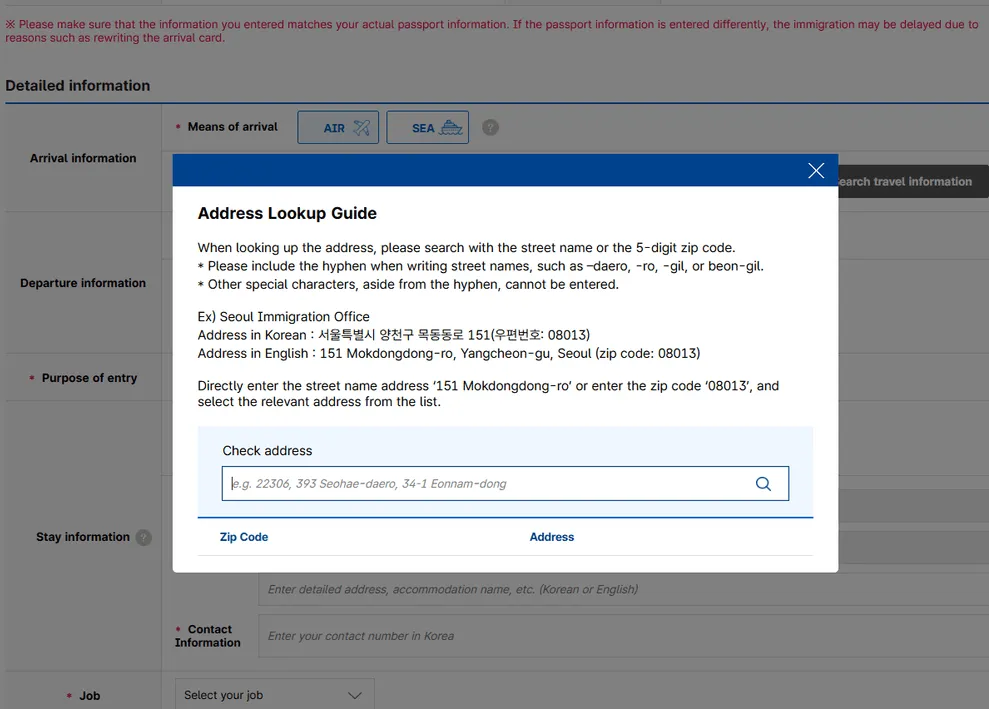Click the Detailed information heading
Image resolution: width=989 pixels, height=709 pixels.
[x=78, y=86]
